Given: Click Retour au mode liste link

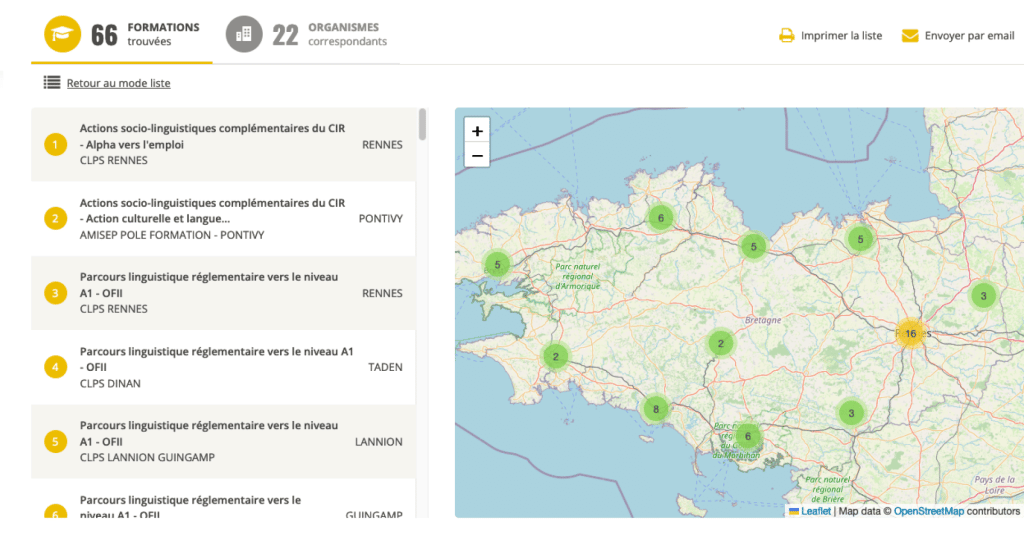Looking at the screenshot, I should pos(118,83).
